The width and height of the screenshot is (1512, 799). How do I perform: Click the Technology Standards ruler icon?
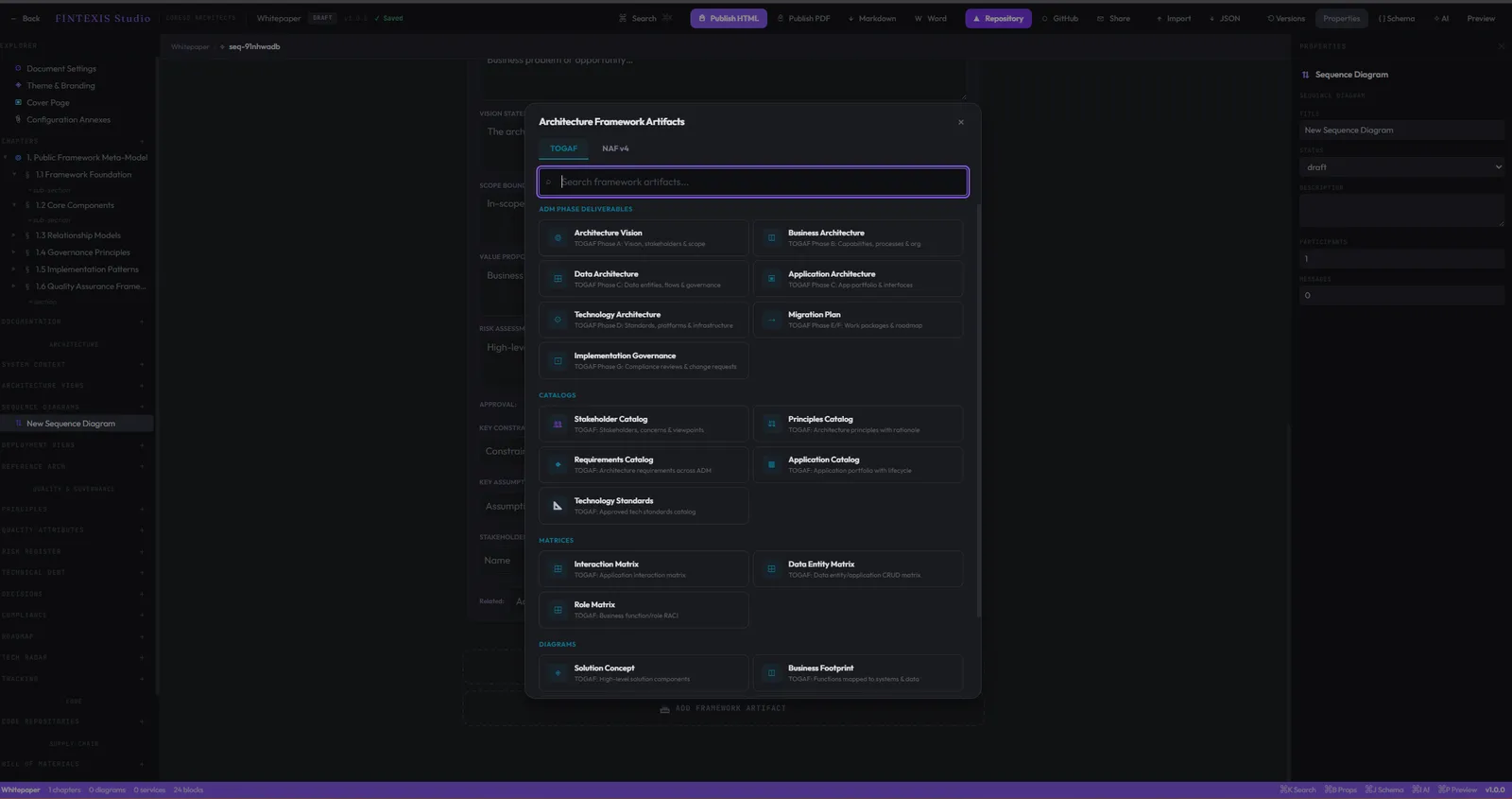tap(558, 506)
